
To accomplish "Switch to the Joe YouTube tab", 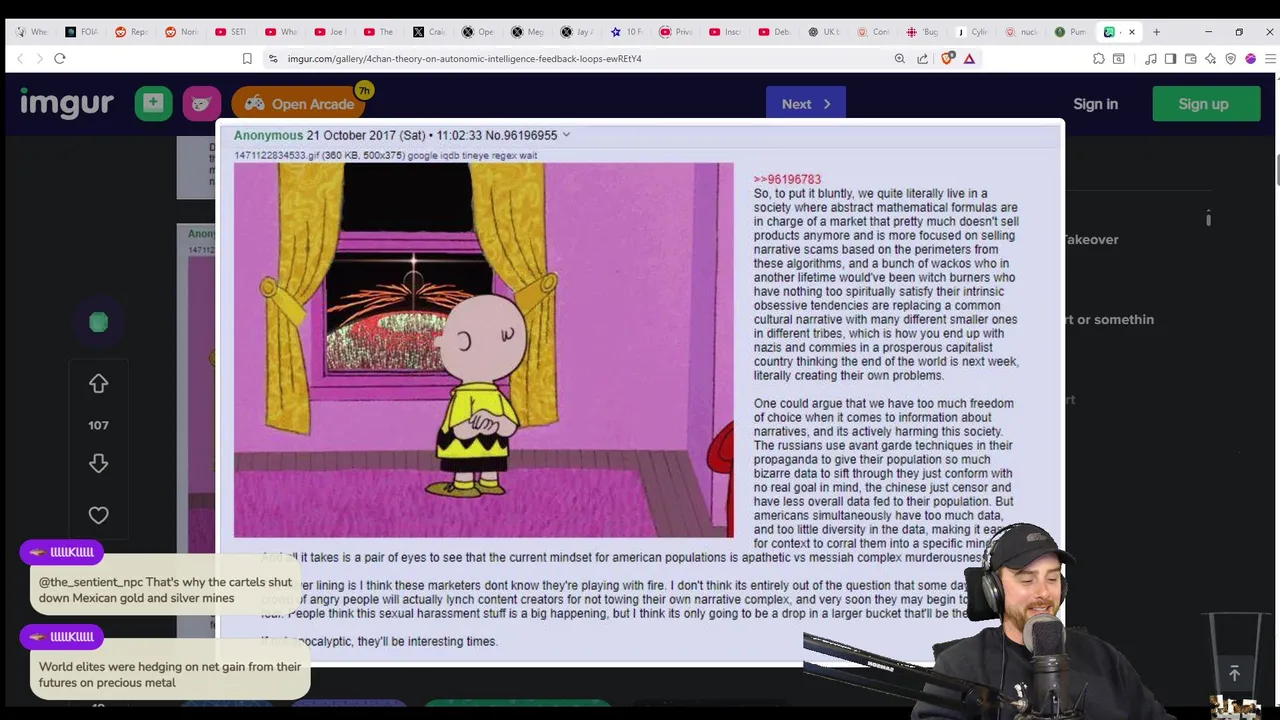I will pyautogui.click(x=329, y=32).
